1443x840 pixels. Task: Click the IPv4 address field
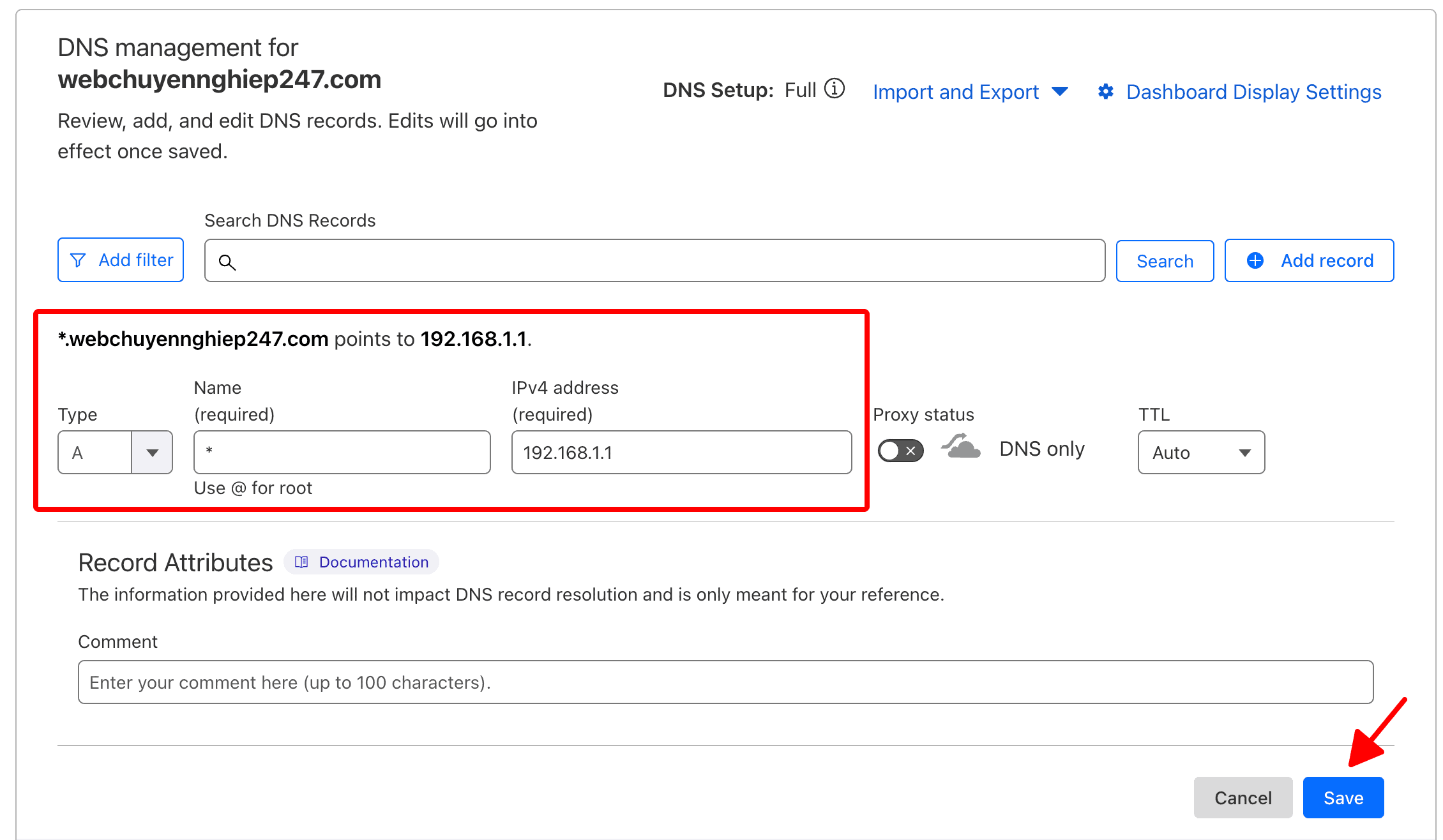[x=682, y=452]
